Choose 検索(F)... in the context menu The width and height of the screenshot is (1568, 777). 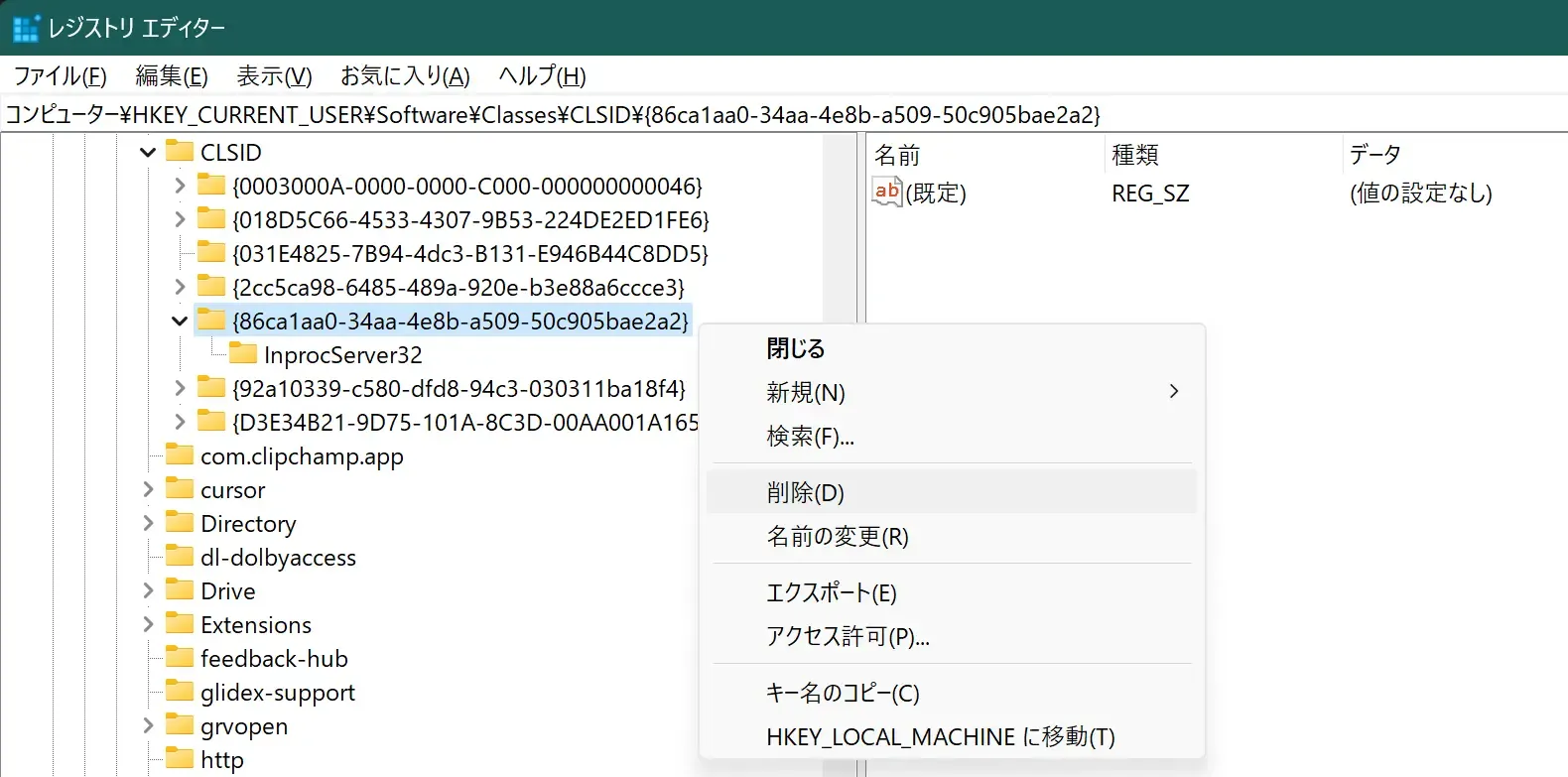pyautogui.click(x=952, y=436)
